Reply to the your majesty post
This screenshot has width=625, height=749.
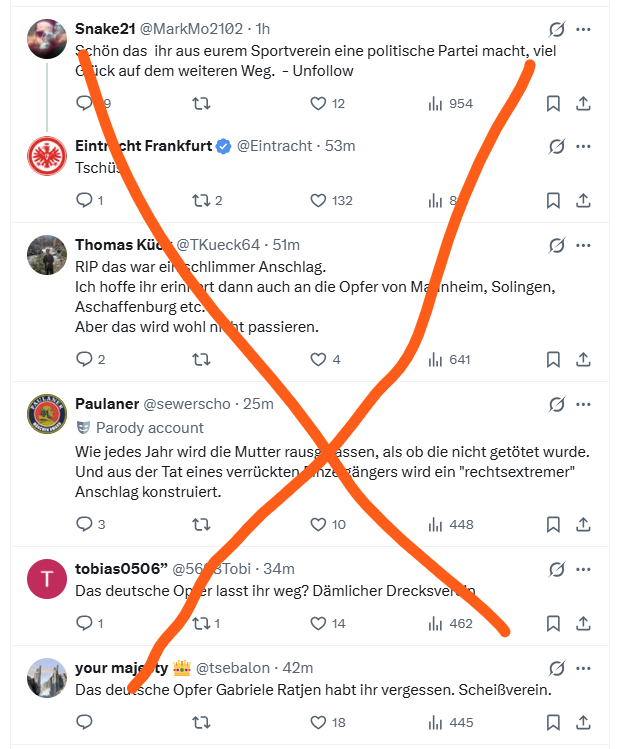click(x=84, y=722)
